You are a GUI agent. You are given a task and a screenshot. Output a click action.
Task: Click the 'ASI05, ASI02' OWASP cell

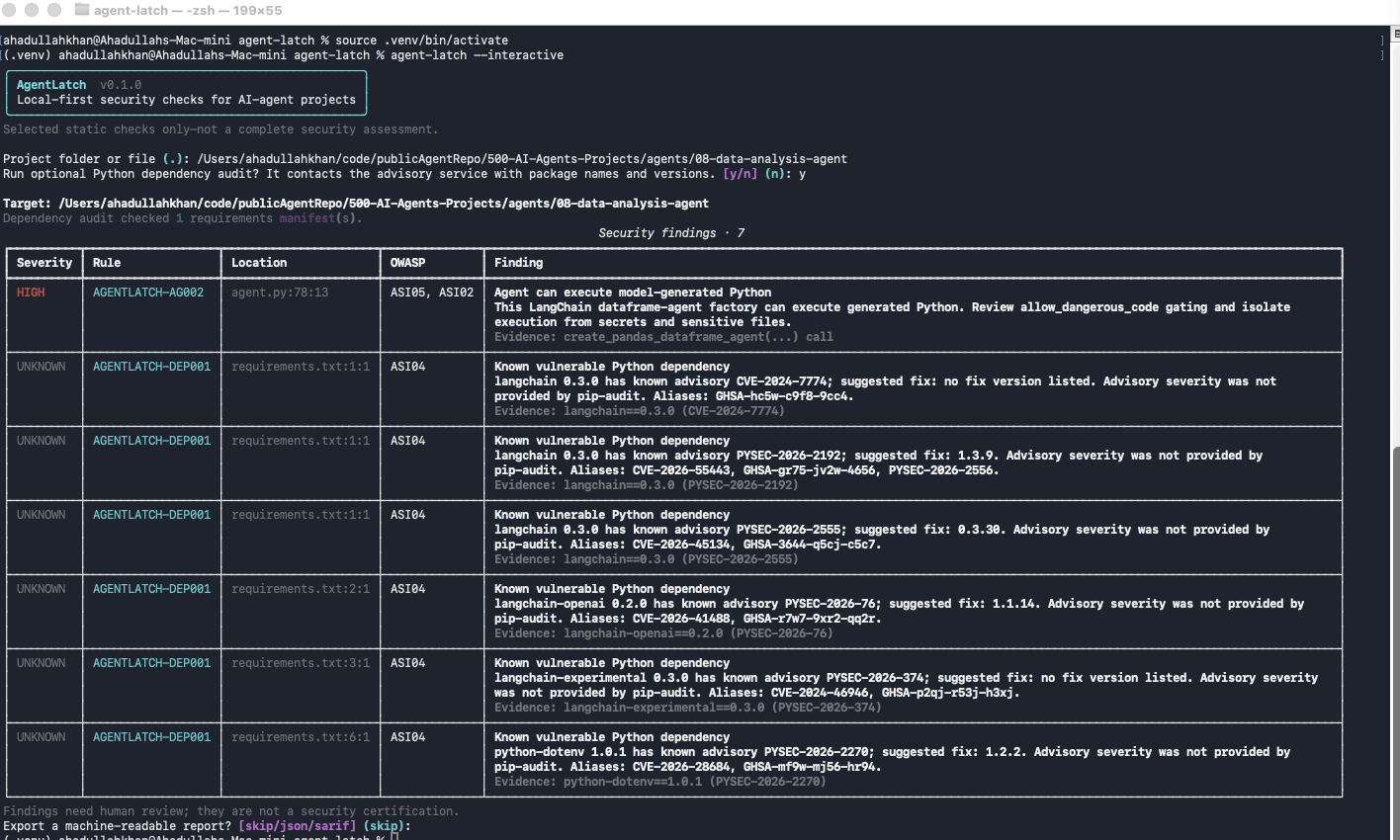pyautogui.click(x=432, y=293)
